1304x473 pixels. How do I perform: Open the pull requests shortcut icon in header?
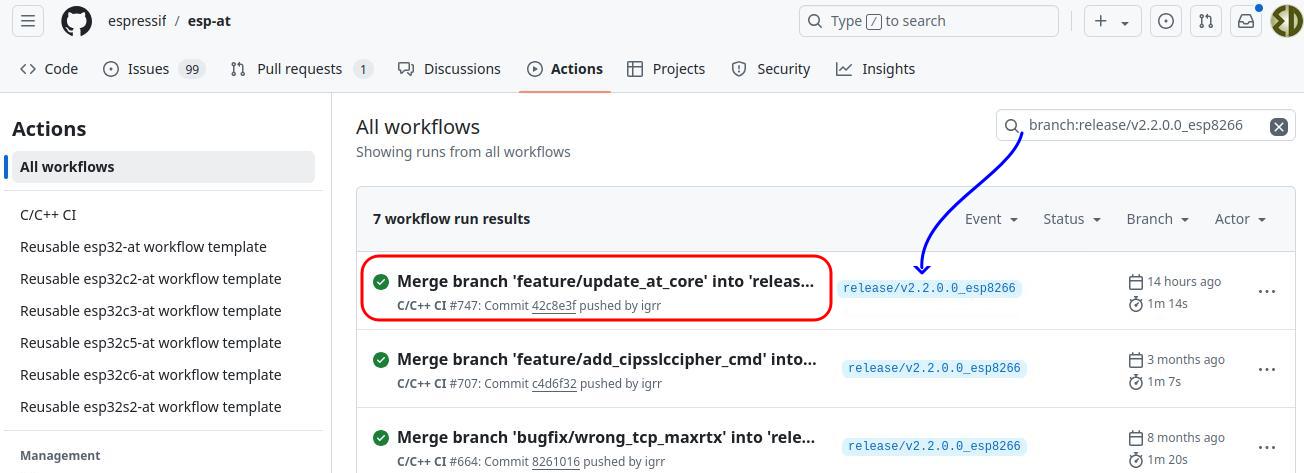tap(1206, 21)
